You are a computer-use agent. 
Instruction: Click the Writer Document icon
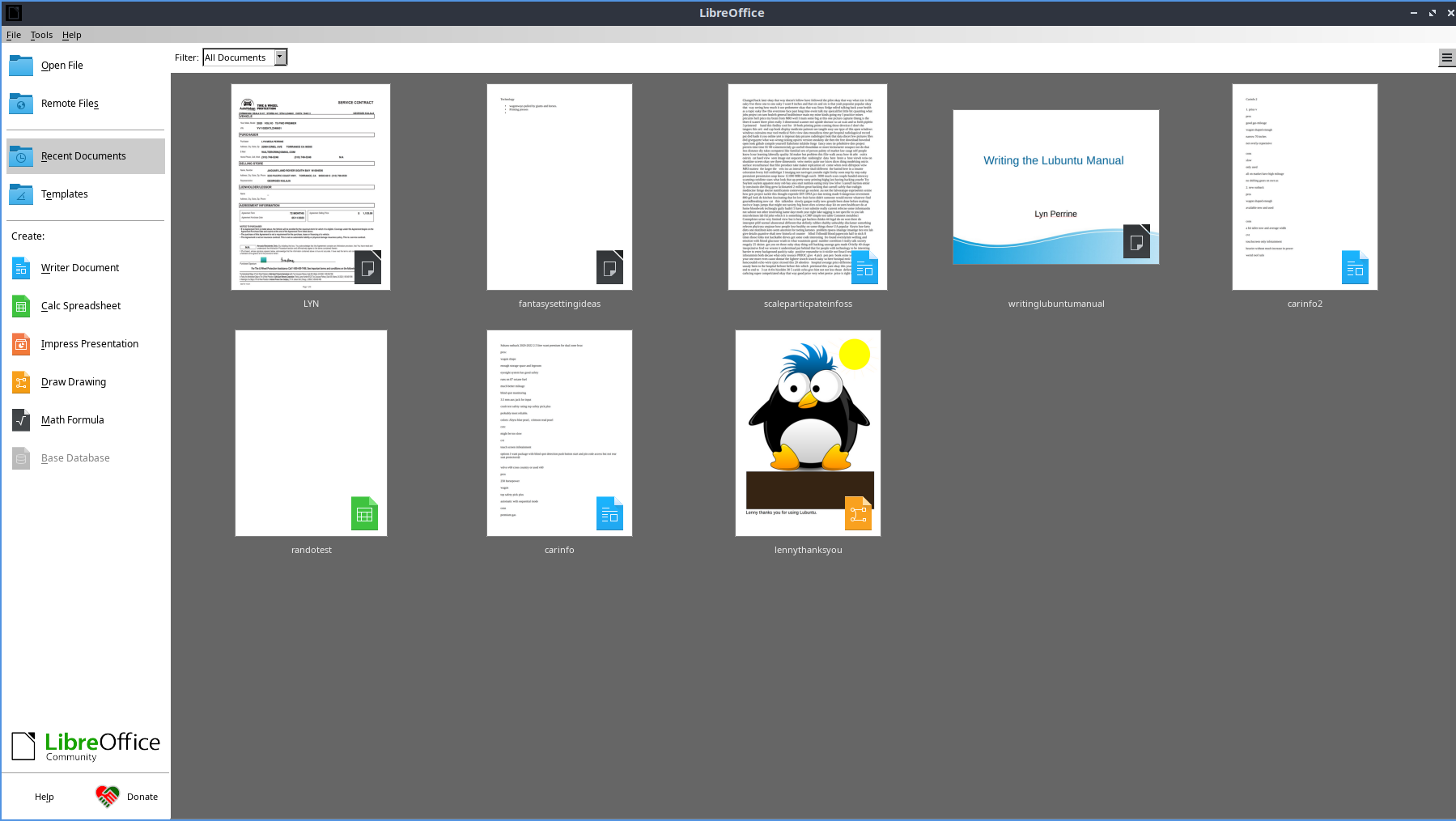tap(21, 268)
